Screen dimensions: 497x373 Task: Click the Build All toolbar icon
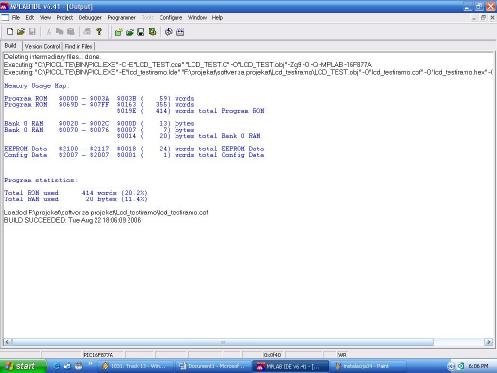coord(180,32)
